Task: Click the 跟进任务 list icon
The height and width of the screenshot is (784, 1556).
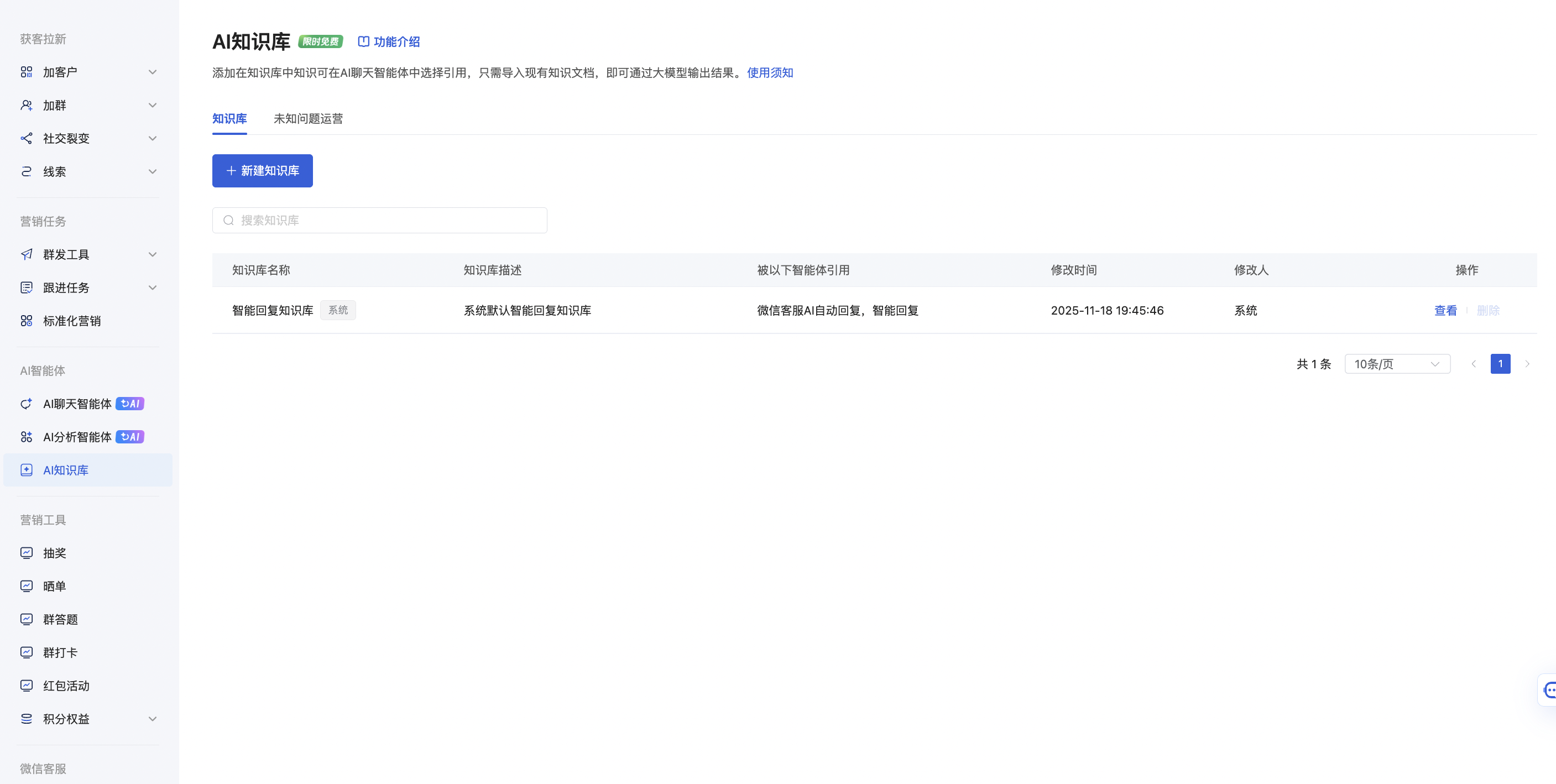Action: [26, 288]
